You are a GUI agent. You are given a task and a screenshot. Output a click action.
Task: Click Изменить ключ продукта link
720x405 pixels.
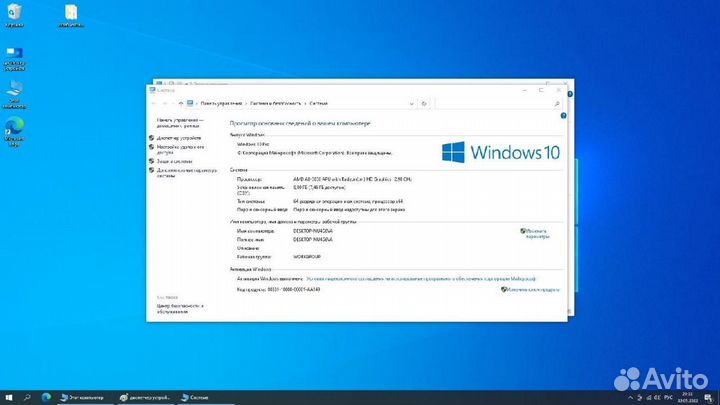pos(533,290)
